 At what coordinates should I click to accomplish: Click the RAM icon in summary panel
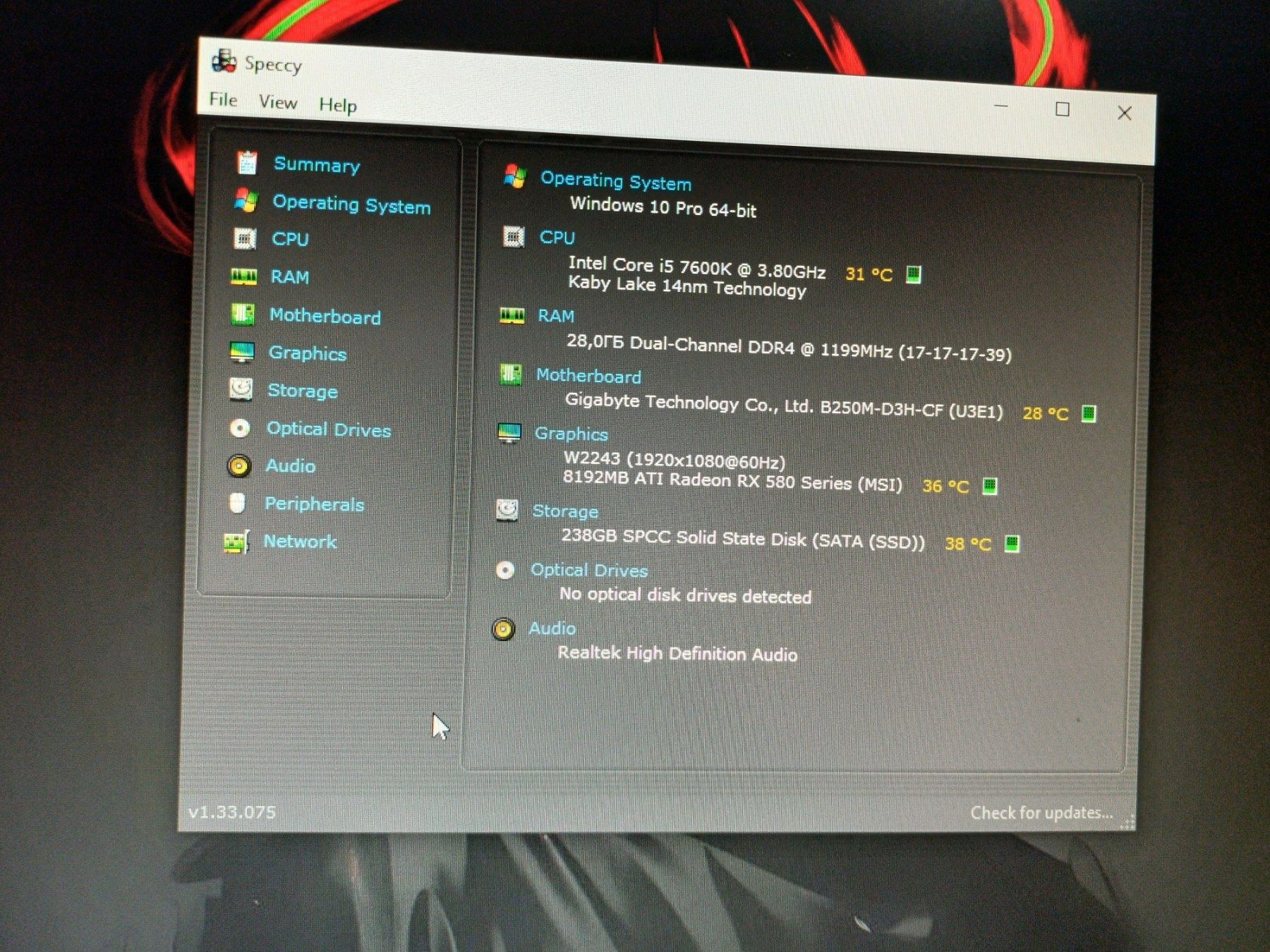512,315
